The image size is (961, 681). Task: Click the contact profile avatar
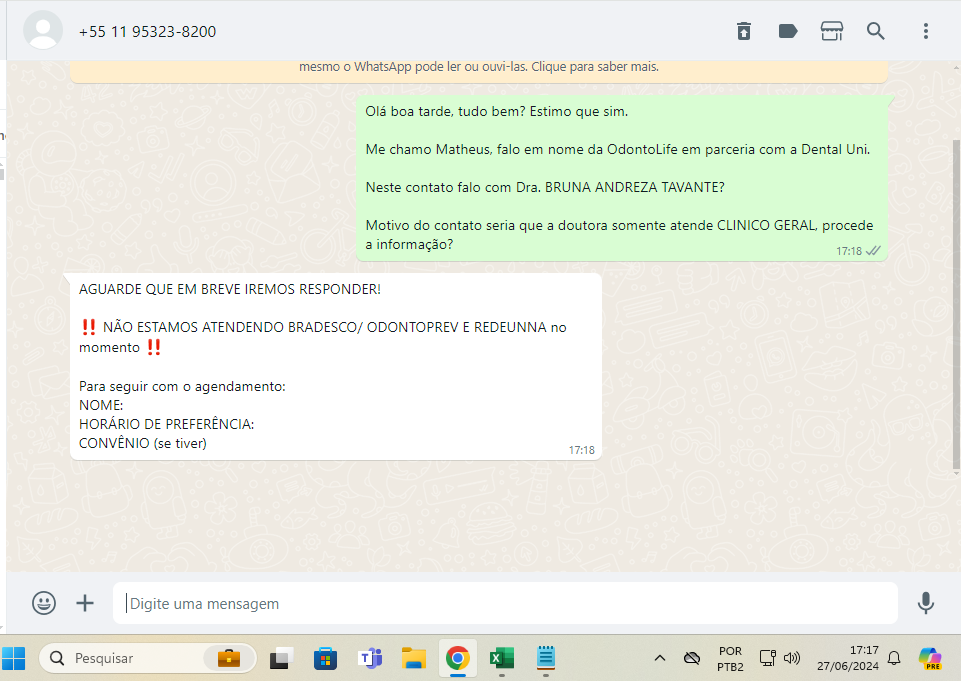[x=43, y=31]
